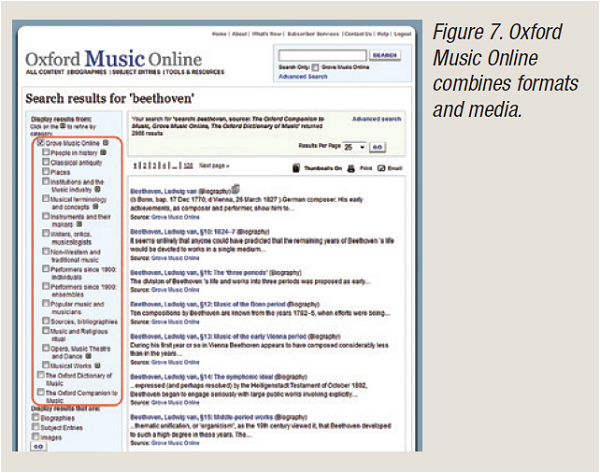Open Advanced search link in results summary
Screen dimensions: 600x473
point(377,119)
